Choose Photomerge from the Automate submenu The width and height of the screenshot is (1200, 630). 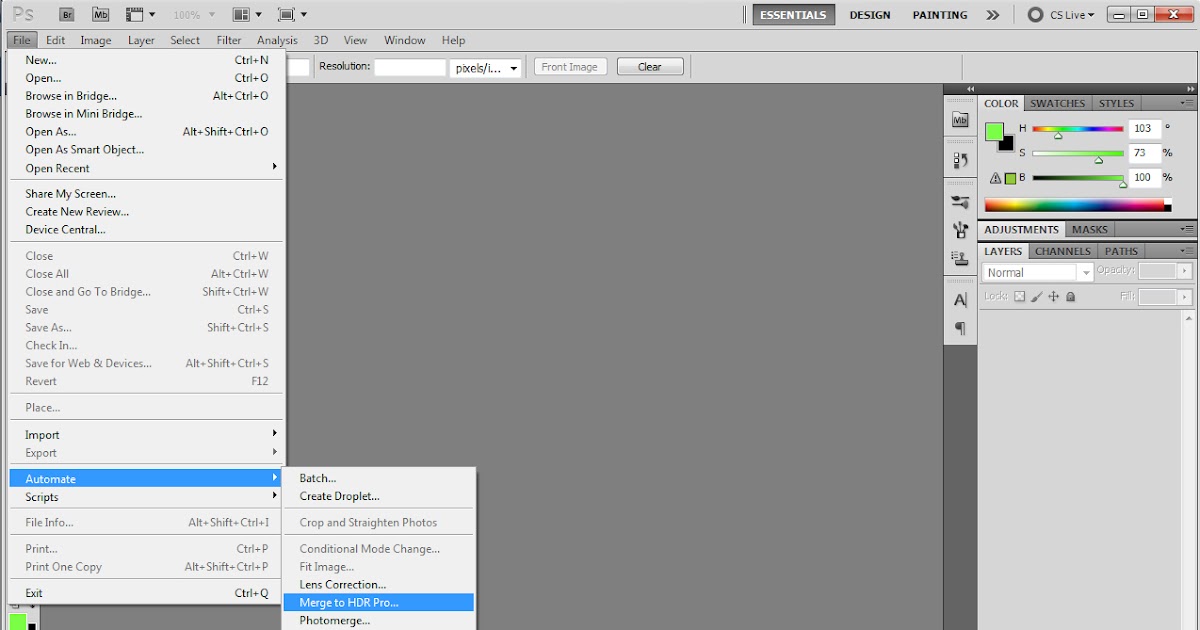pyautogui.click(x=379, y=620)
